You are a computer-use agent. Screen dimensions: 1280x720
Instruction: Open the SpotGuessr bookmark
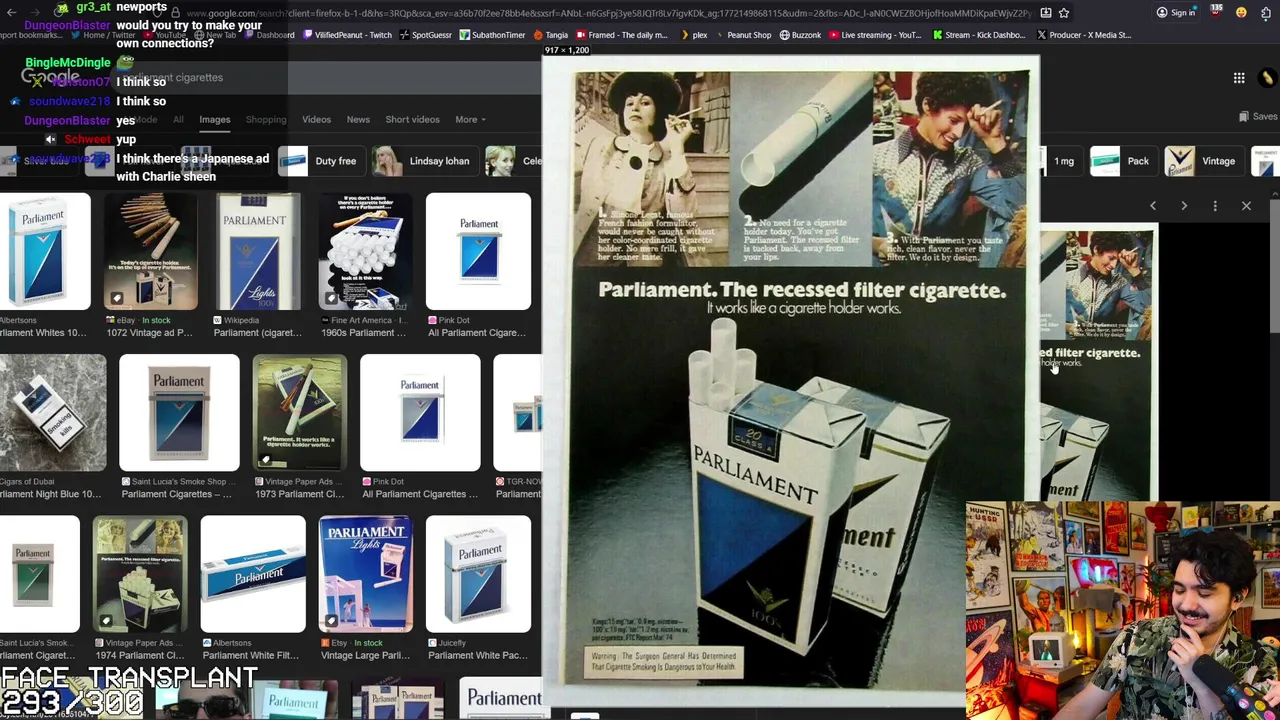[x=425, y=35]
